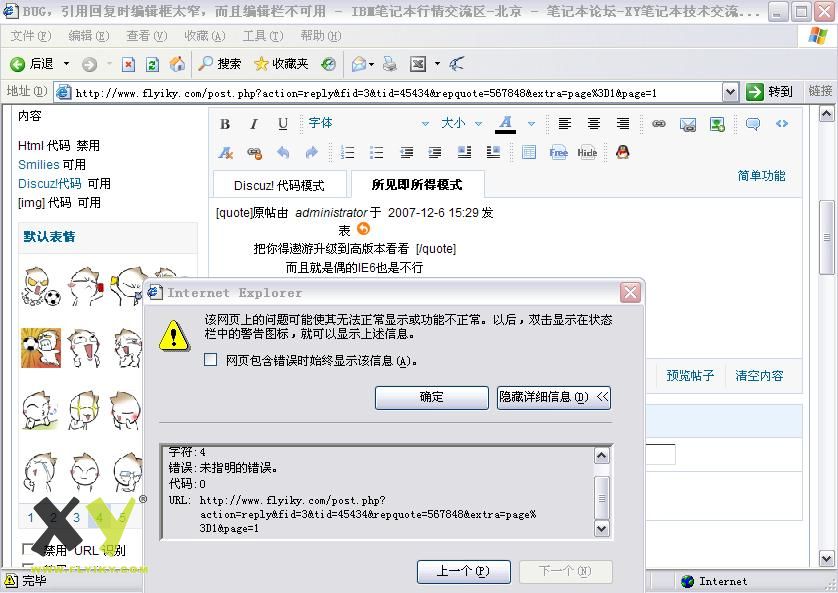Insert the Hide tag in the editor
Screen dimensions: 838x593
coord(587,153)
